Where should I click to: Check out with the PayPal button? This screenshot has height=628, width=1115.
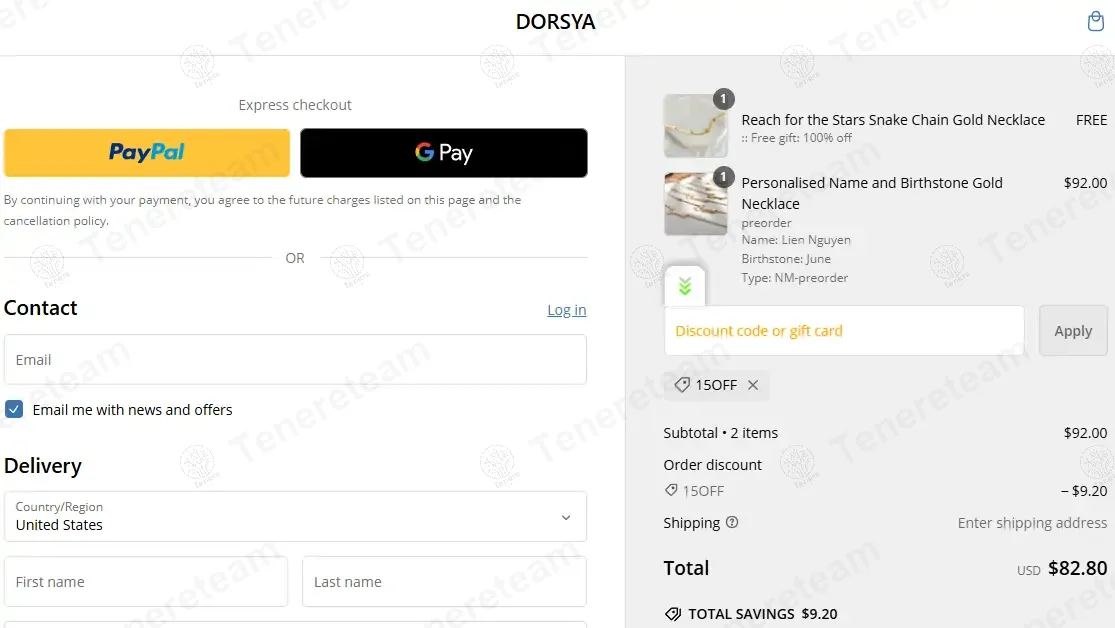pyautogui.click(x=147, y=153)
